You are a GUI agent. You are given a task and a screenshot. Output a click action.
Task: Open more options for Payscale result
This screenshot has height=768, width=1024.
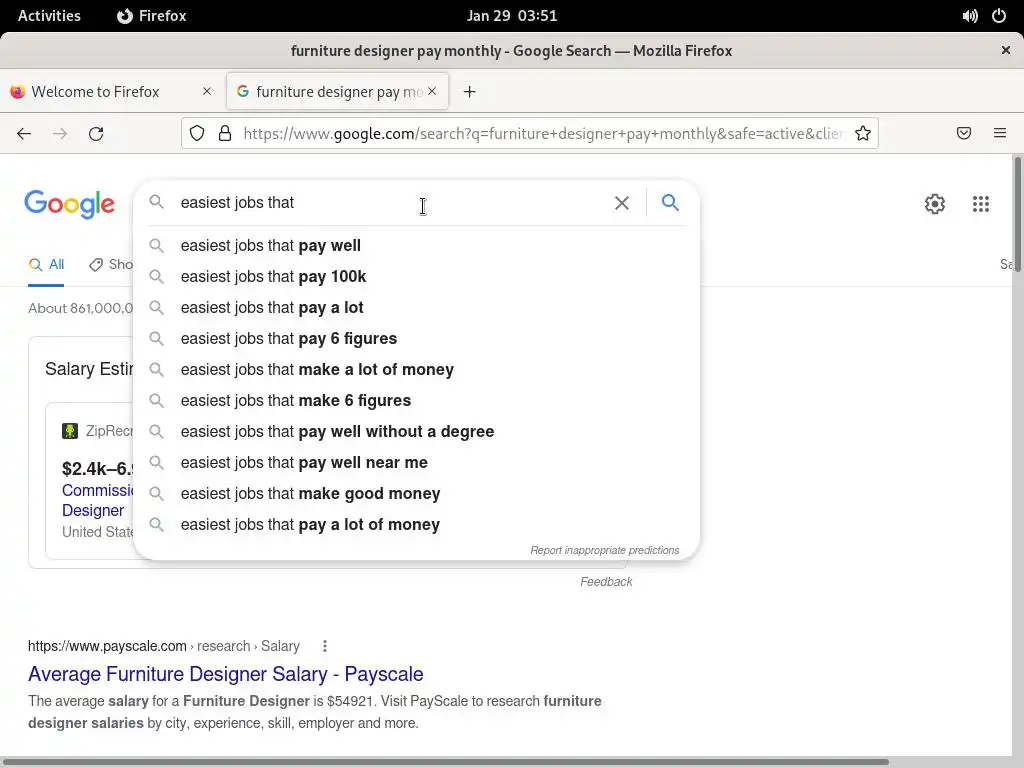click(x=325, y=646)
